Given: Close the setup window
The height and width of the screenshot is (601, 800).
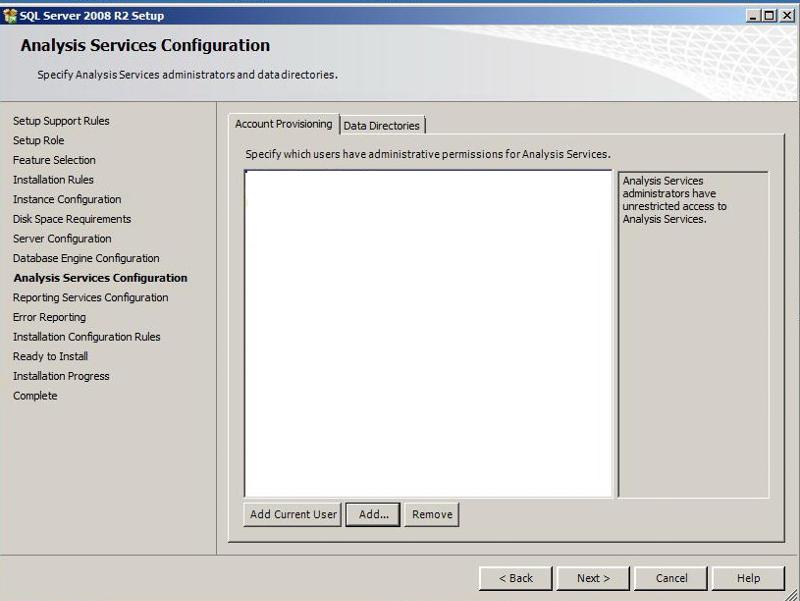Looking at the screenshot, I should pos(787,16).
